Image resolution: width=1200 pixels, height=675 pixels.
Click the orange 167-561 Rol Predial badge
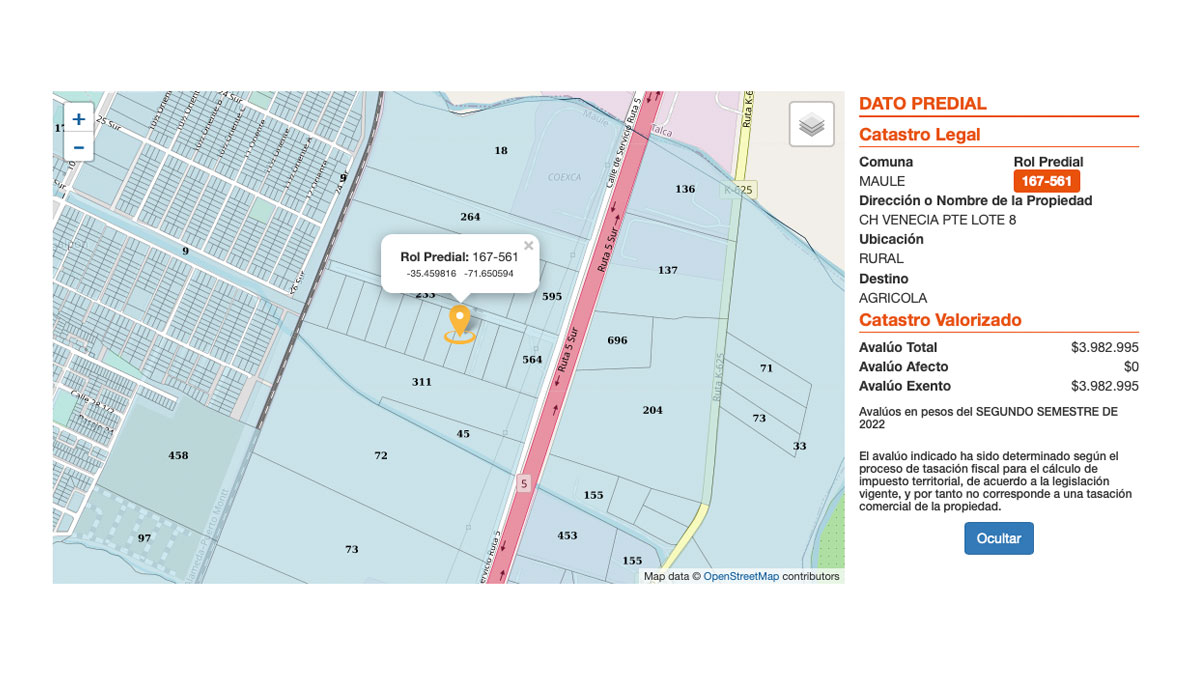[x=1046, y=181]
